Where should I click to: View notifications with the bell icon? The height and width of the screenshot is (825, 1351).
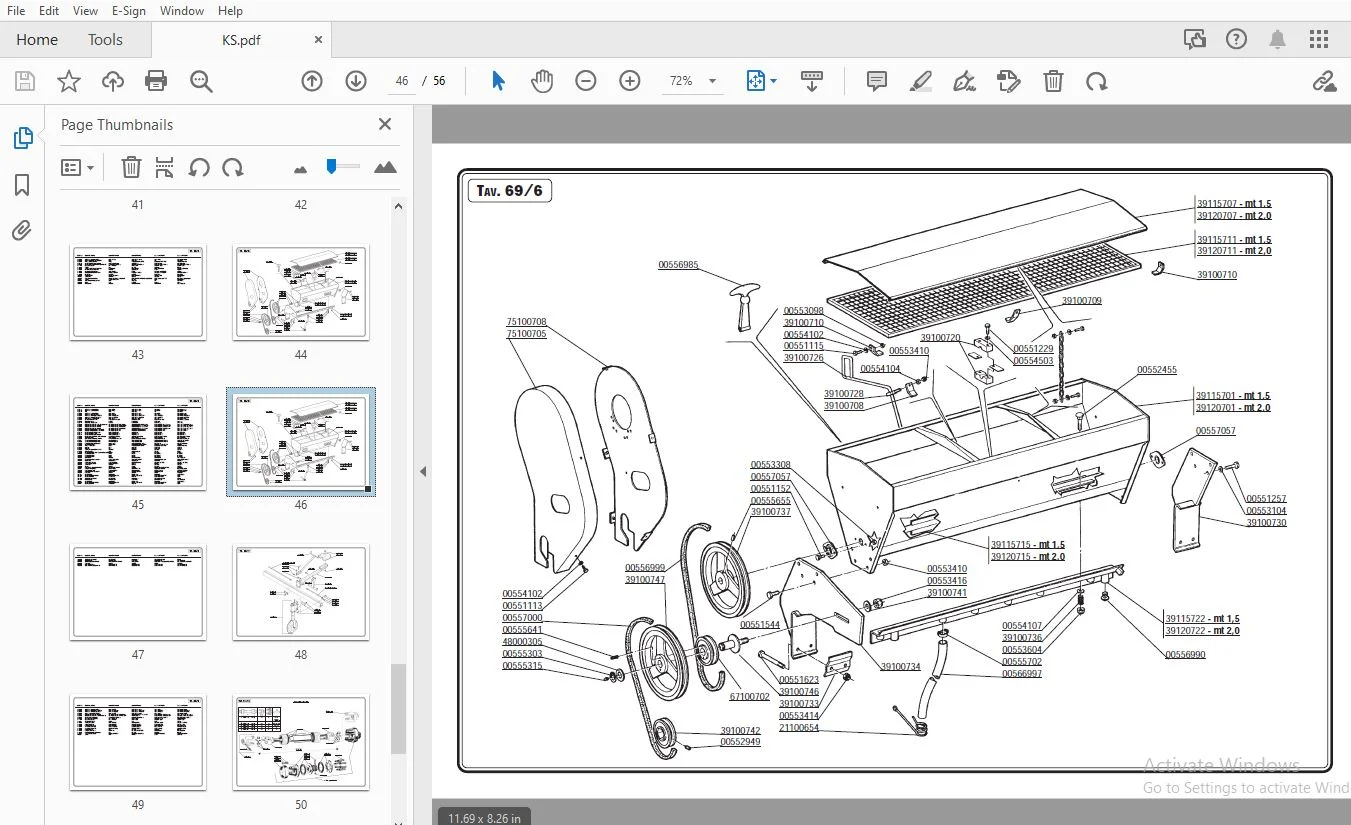pyautogui.click(x=1277, y=40)
